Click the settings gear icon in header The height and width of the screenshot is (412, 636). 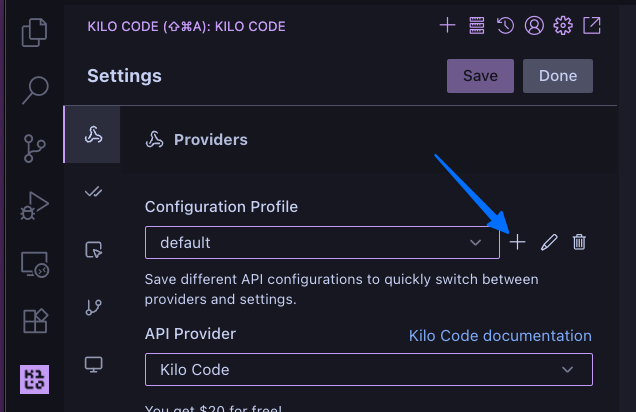coord(563,25)
